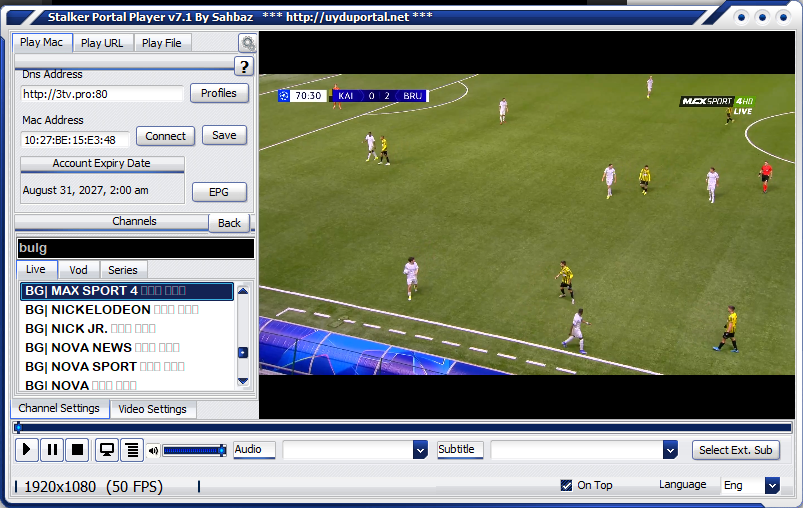803x508 pixels.
Task: Expand the Language dropdown showing Eng
Action: click(x=772, y=485)
